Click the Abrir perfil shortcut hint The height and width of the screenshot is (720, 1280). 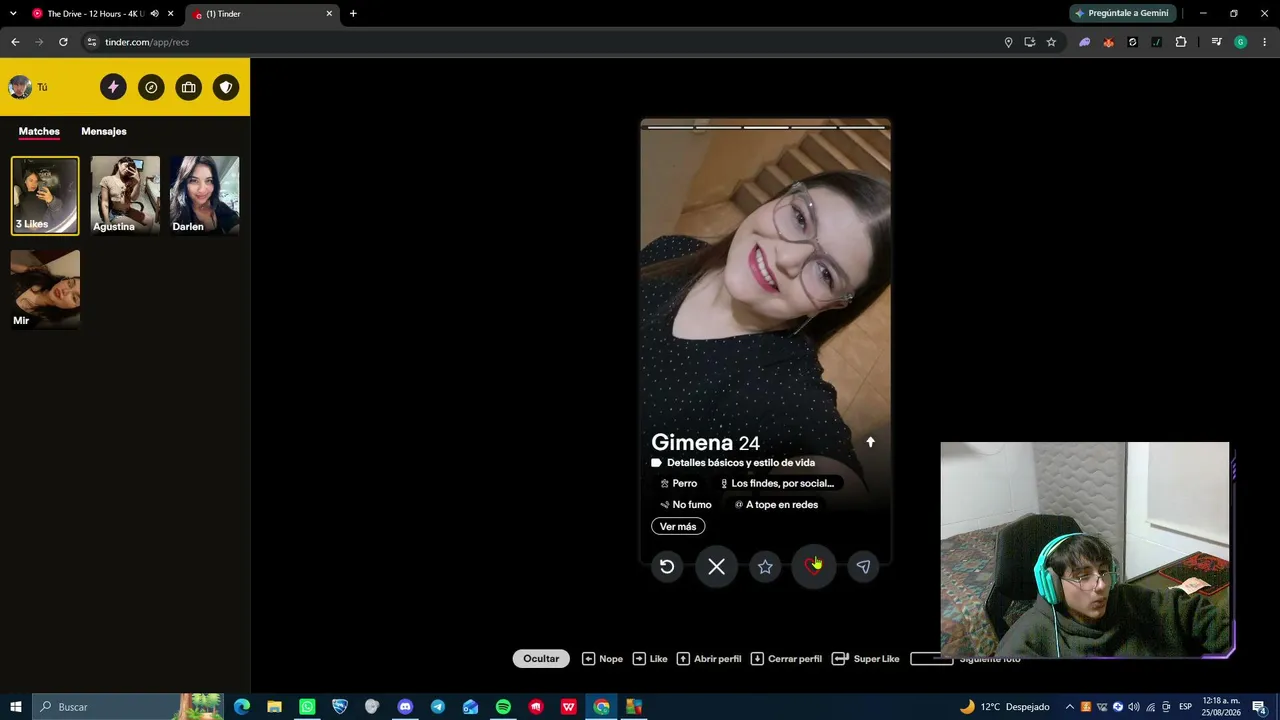coord(709,659)
